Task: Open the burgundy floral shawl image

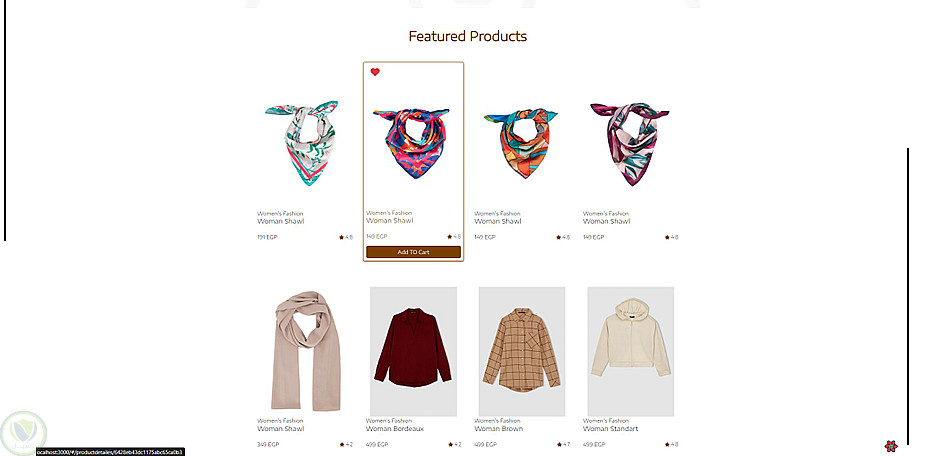Action: click(x=630, y=143)
